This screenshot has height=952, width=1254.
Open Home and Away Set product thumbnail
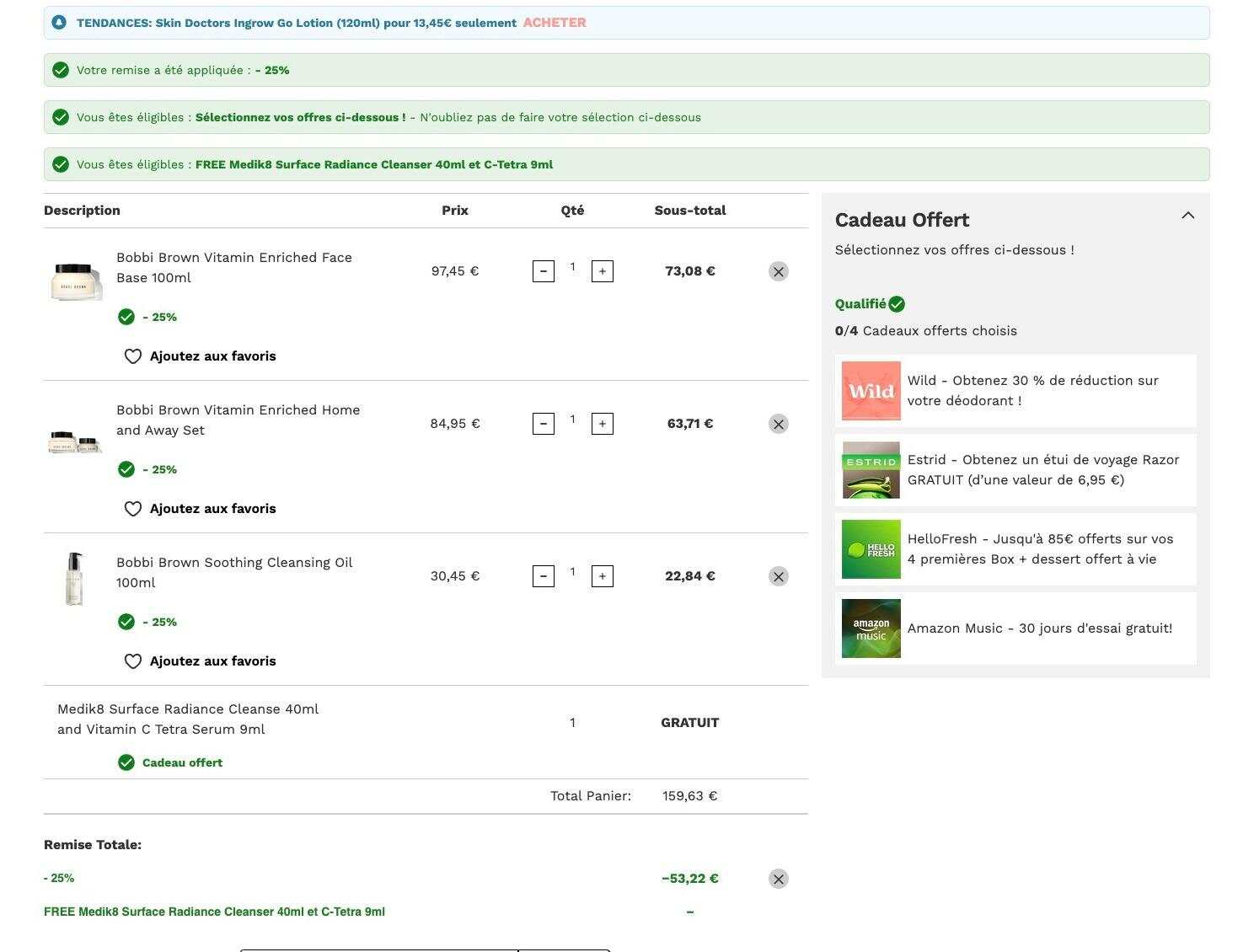(x=76, y=441)
